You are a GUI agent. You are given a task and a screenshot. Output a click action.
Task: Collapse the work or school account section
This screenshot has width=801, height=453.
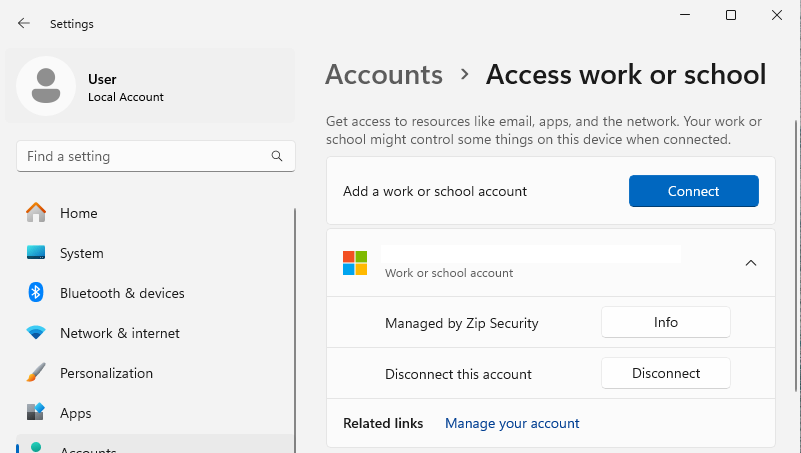[x=751, y=263]
